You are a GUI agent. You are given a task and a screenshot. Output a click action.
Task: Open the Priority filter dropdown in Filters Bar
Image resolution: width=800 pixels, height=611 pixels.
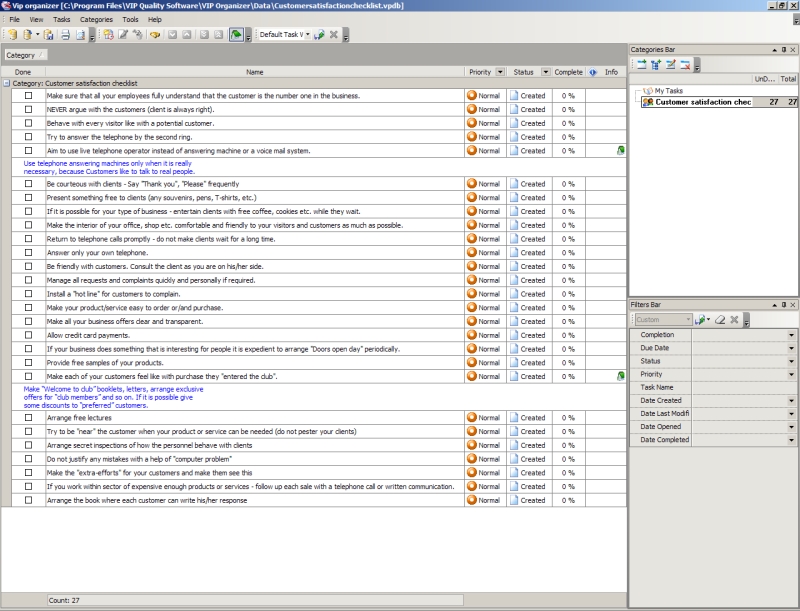click(791, 374)
